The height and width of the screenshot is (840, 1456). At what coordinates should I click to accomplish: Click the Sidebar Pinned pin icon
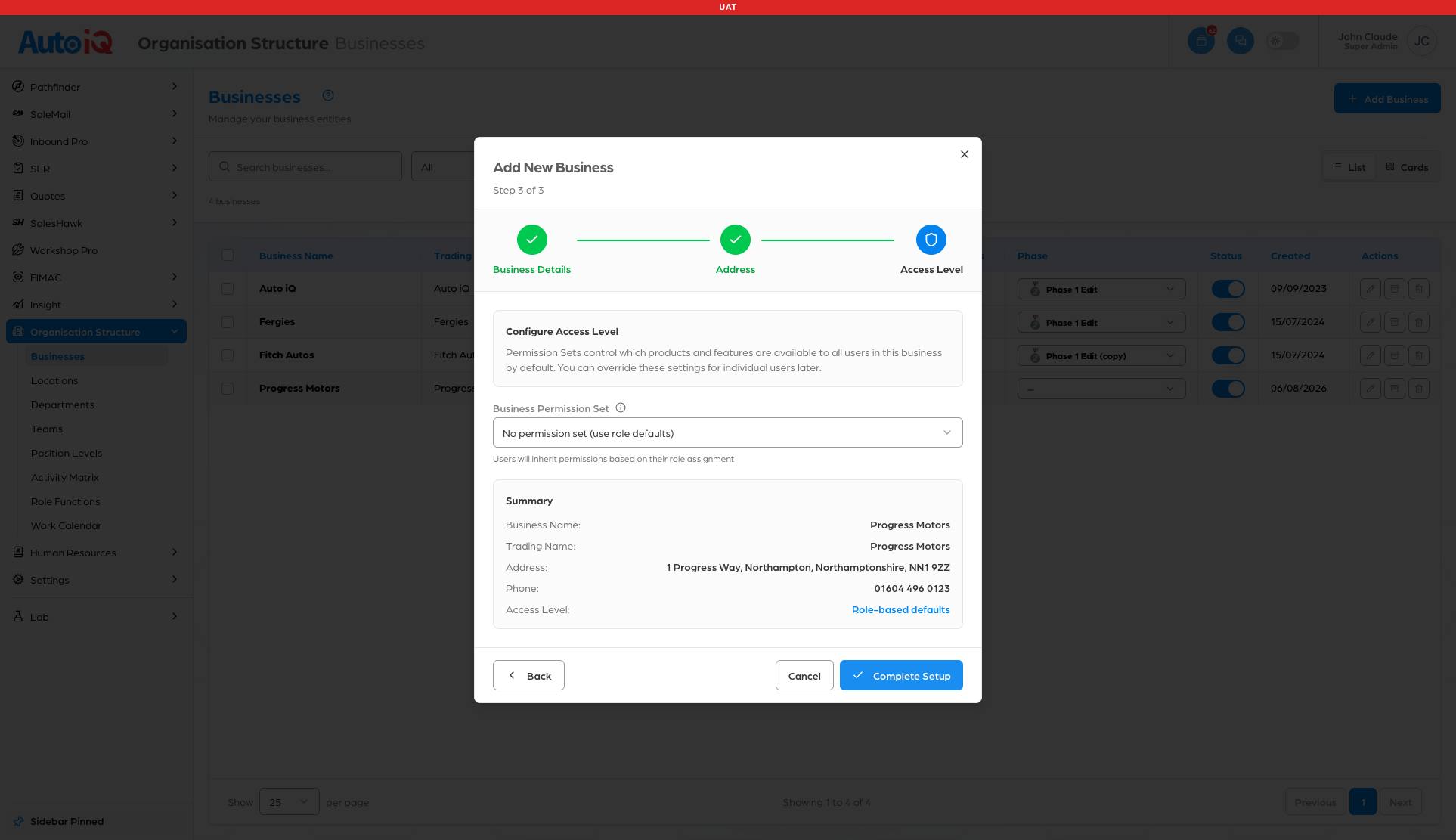[18, 821]
